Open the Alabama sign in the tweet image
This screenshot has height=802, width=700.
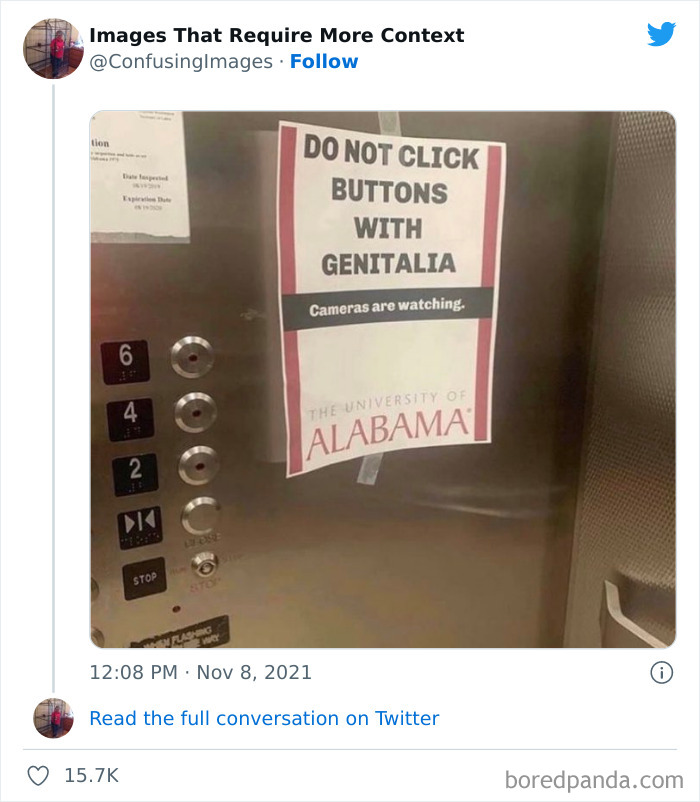pos(390,299)
